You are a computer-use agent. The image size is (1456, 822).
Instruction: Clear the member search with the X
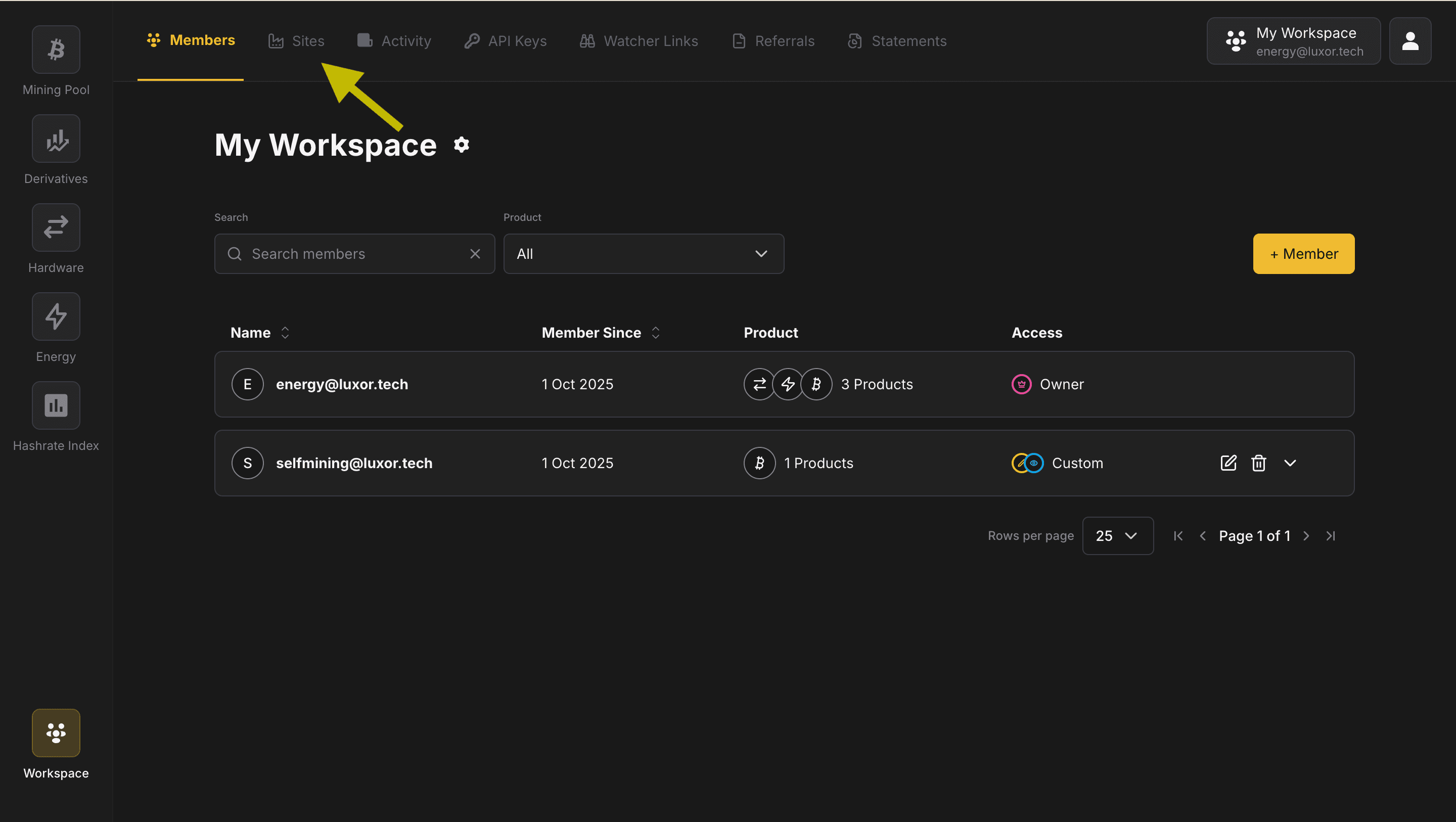pos(475,254)
